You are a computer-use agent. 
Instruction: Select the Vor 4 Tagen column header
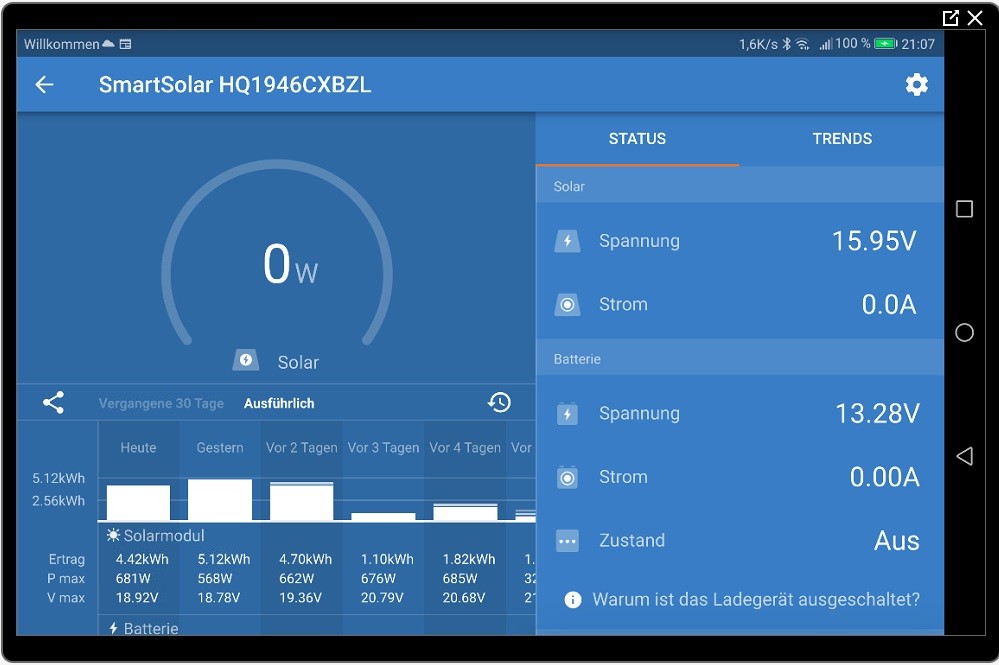(464, 448)
